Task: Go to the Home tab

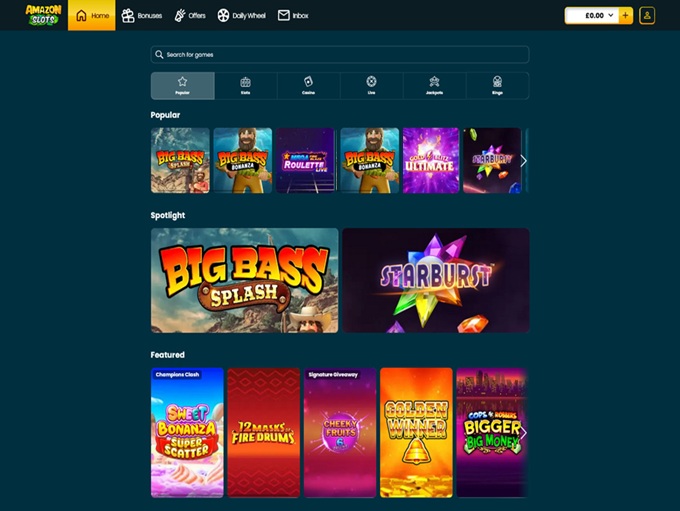Action: click(92, 16)
